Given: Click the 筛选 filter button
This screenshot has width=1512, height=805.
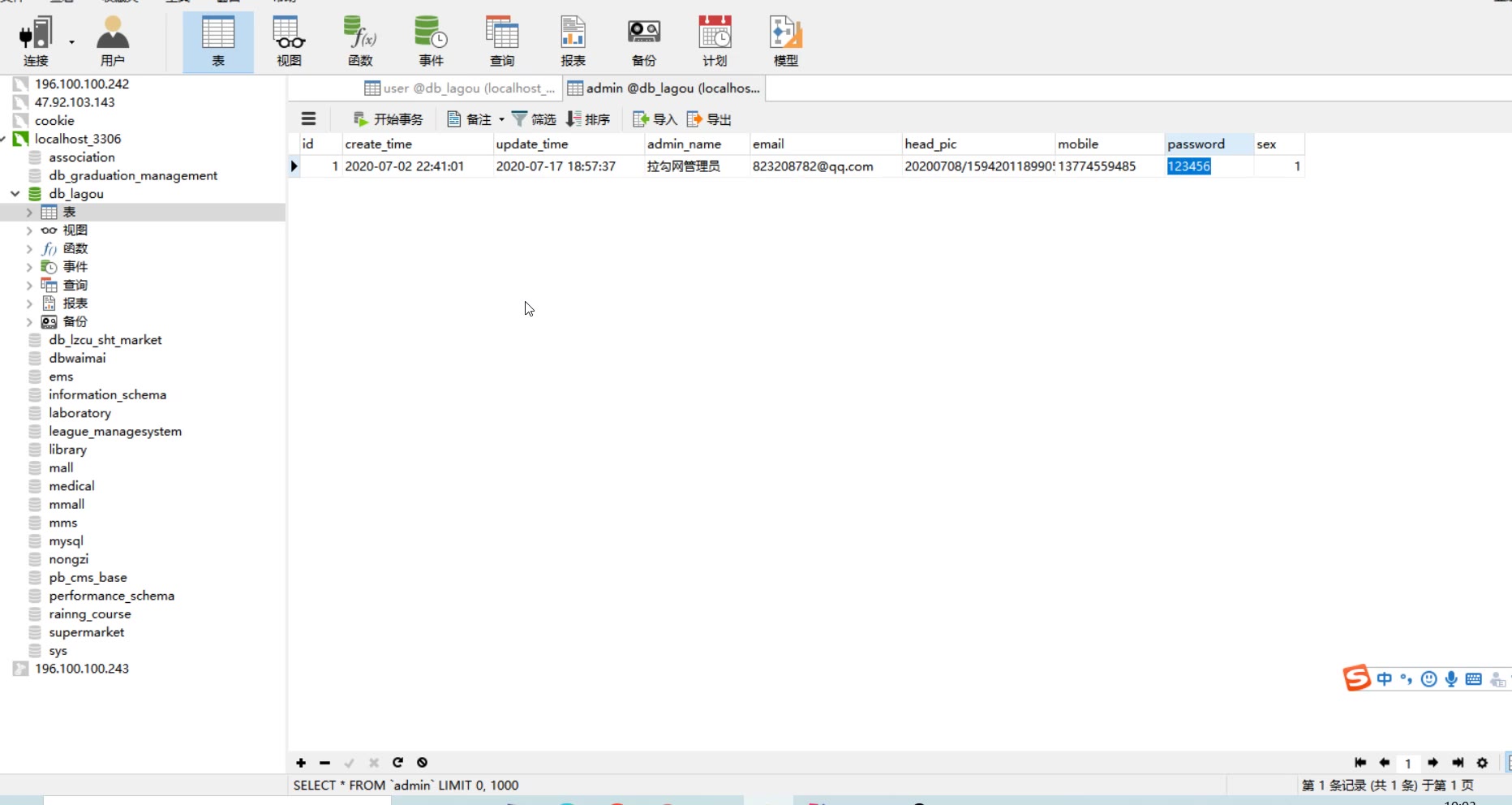Looking at the screenshot, I should pyautogui.click(x=534, y=119).
